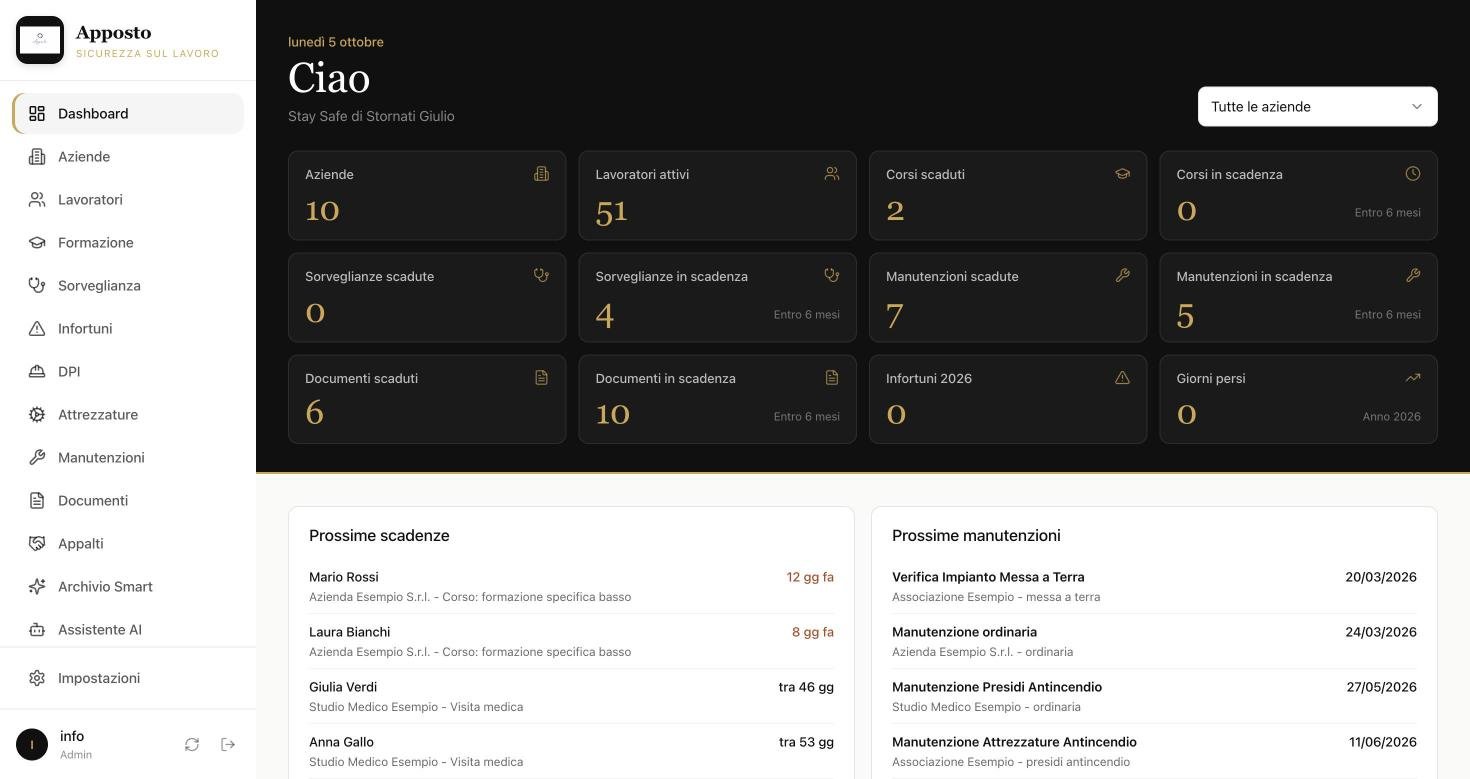This screenshot has height=779, width=1470.
Task: Click the Impostazioni gear icon
Action: (x=37, y=678)
